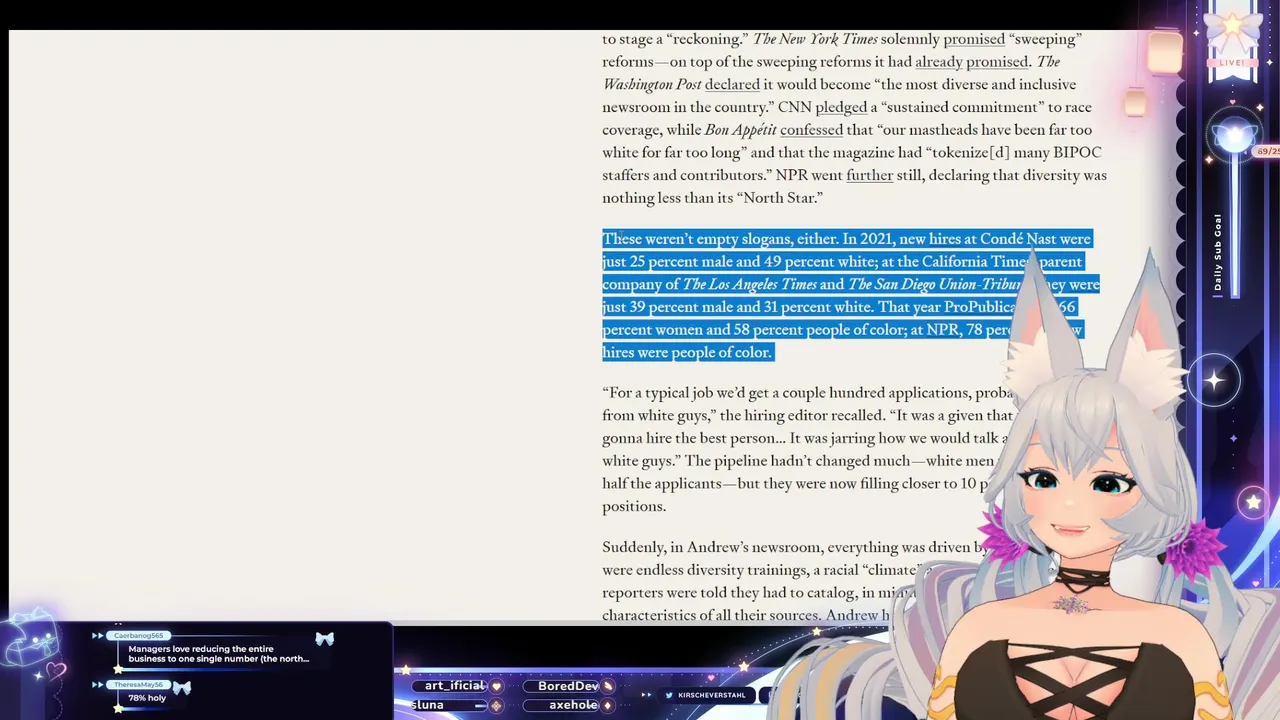Click the sluna name label
Screen dimensions: 1280x720
pyautogui.click(x=427, y=705)
